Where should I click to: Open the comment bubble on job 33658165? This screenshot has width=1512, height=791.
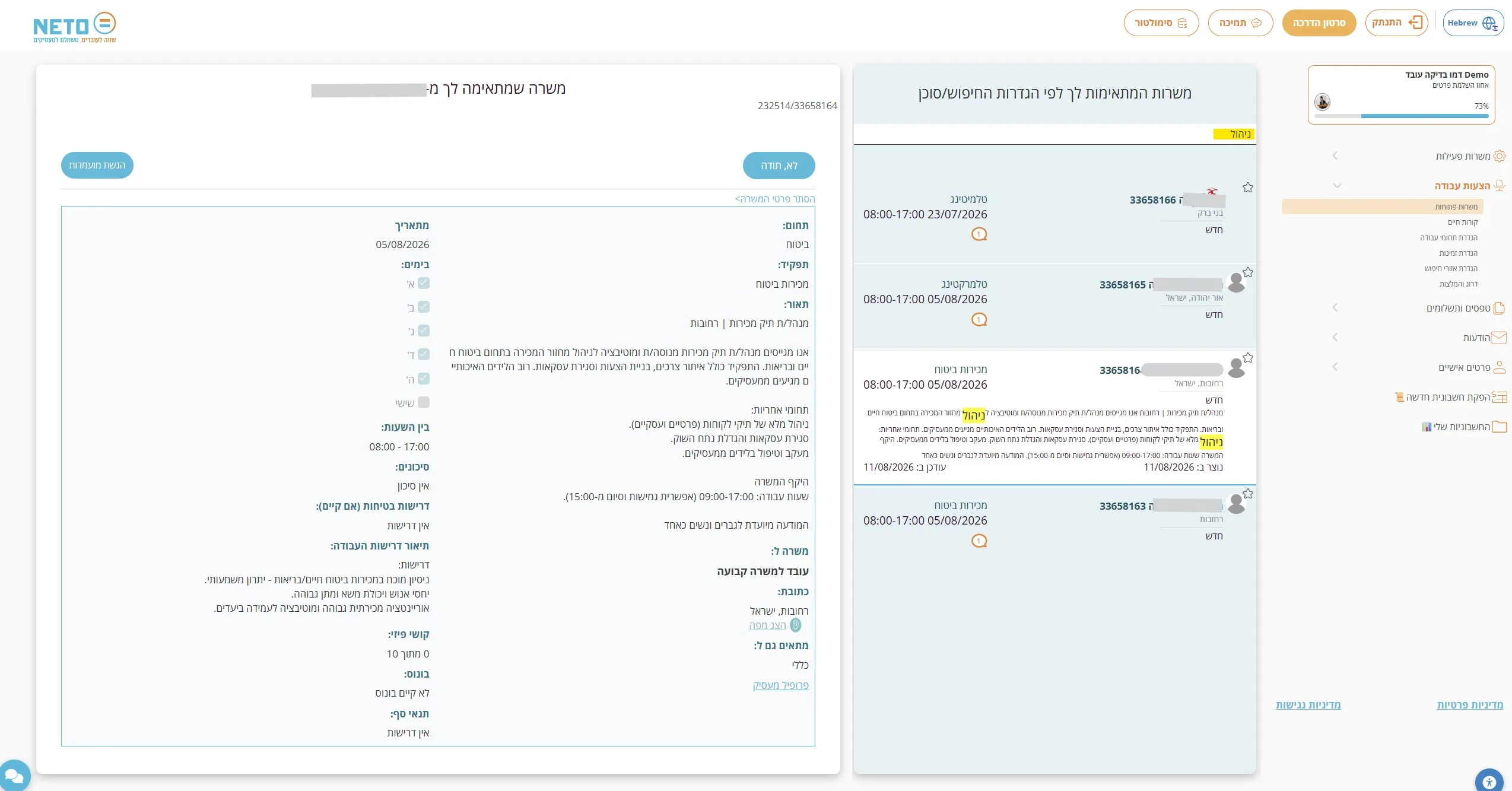pos(979,319)
